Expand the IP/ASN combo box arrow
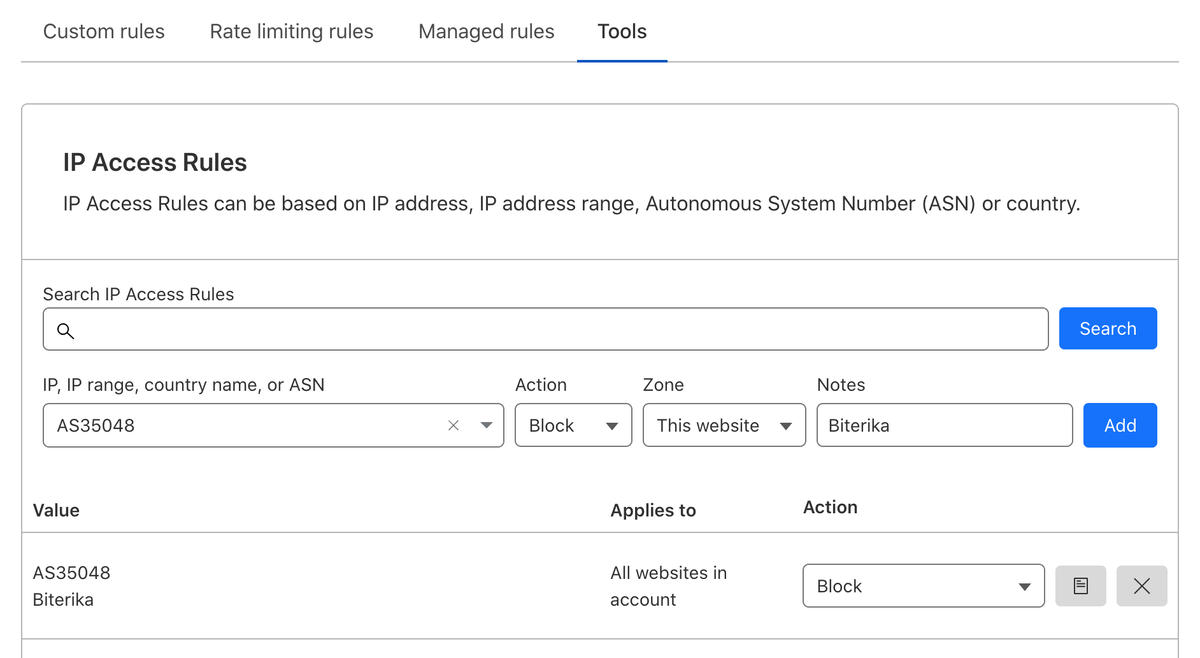This screenshot has width=1200, height=658. pyautogui.click(x=486, y=426)
